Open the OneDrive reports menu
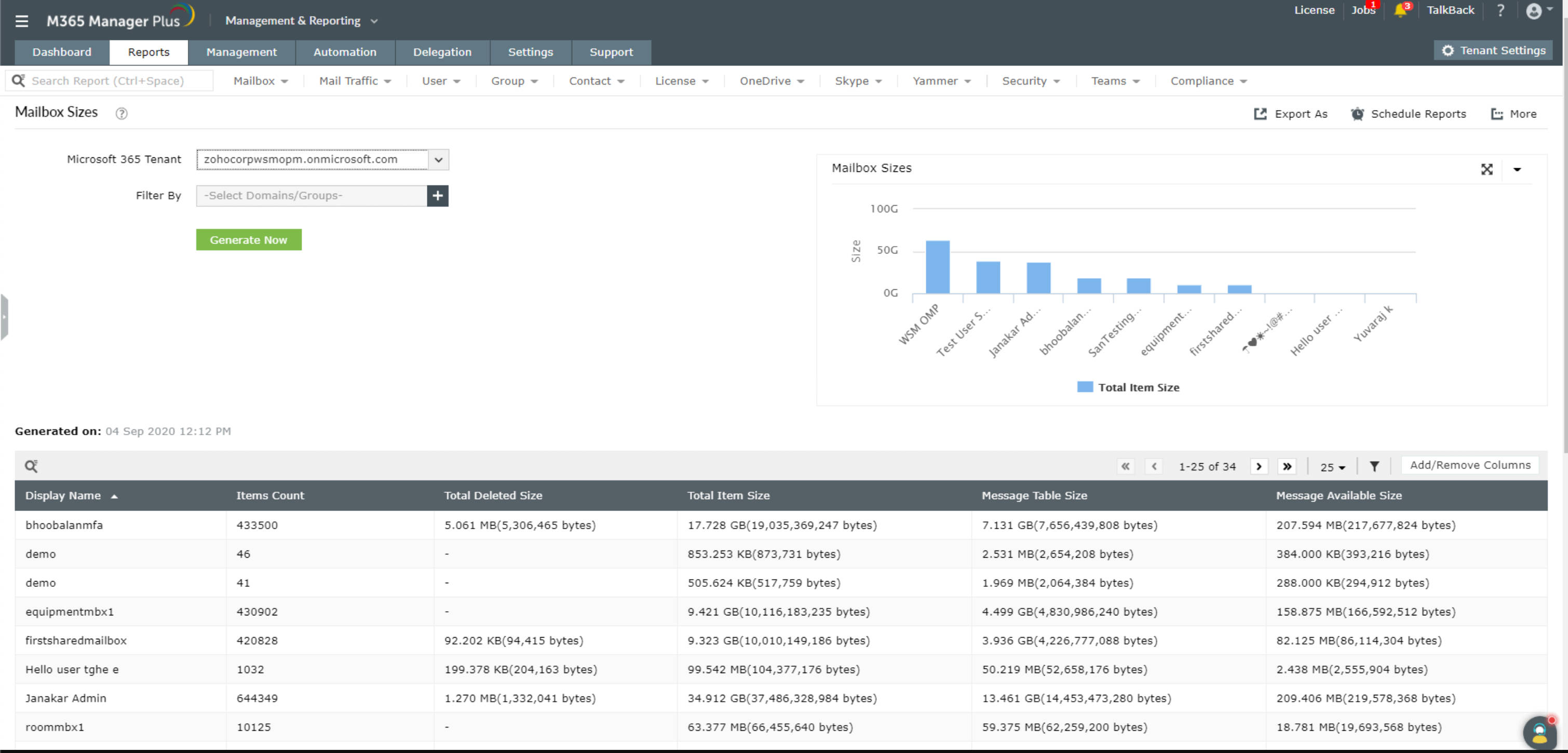Image resolution: width=1568 pixels, height=753 pixels. tap(771, 81)
